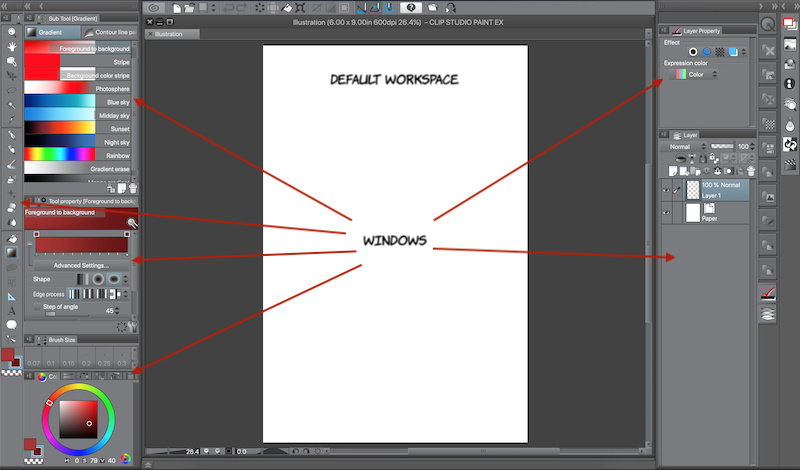Screen dimensions: 800x470
Task: Toggle lock layer icon
Action: [703, 159]
